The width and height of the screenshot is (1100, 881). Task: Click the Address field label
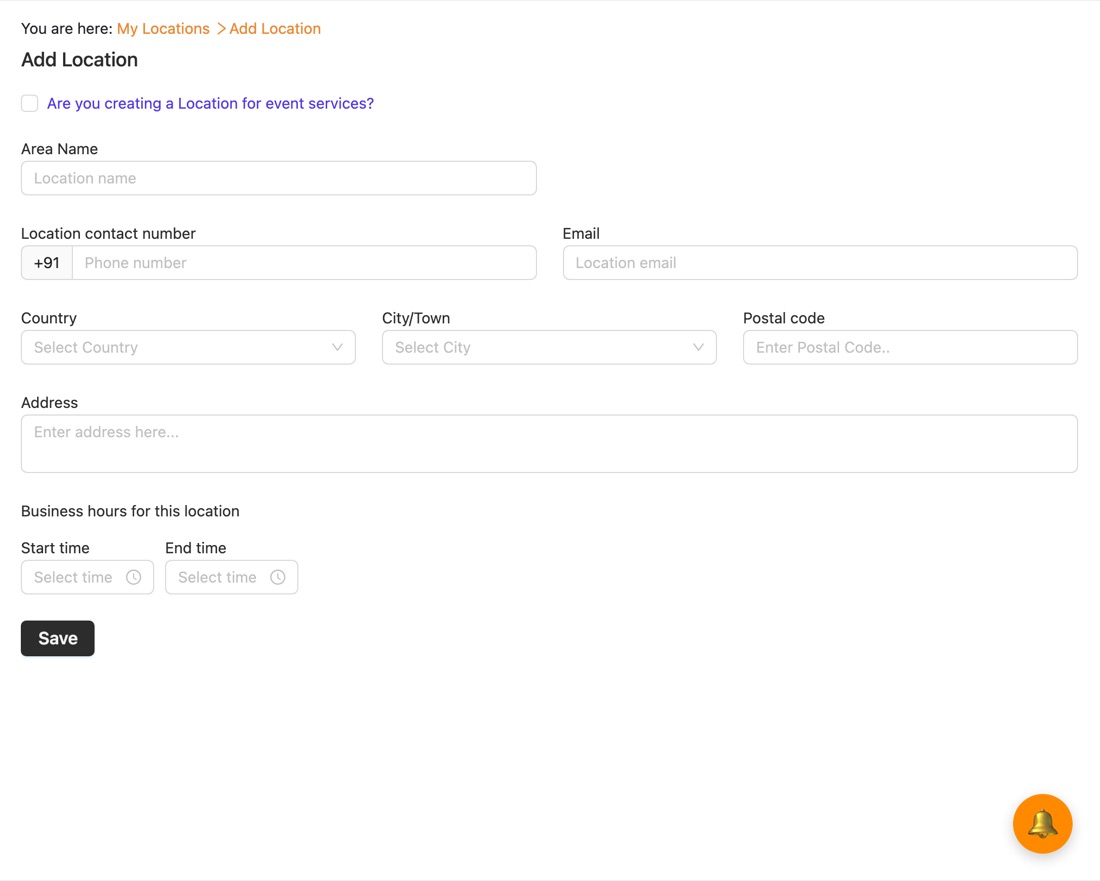click(49, 403)
